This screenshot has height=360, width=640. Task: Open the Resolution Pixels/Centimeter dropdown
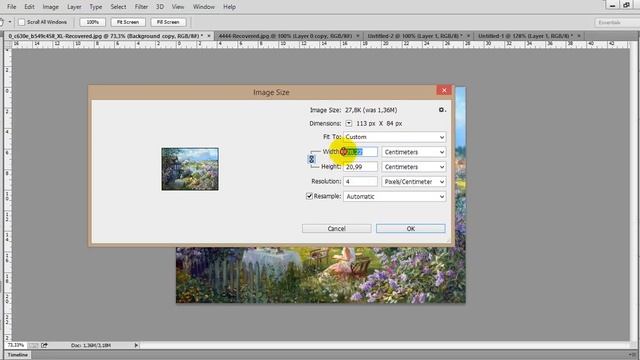coord(414,182)
